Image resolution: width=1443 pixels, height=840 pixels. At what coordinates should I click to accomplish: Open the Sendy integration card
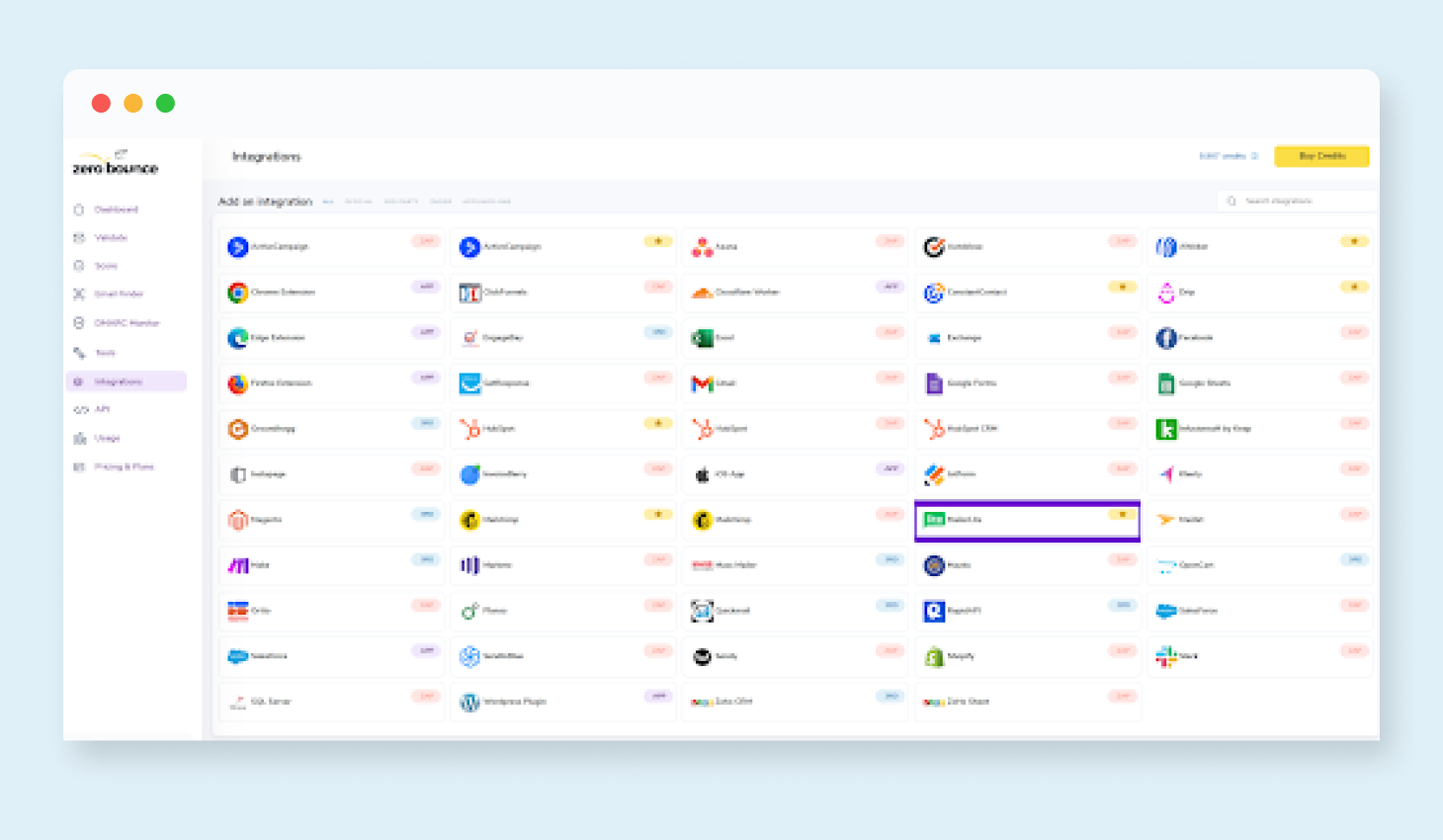pyautogui.click(x=794, y=656)
